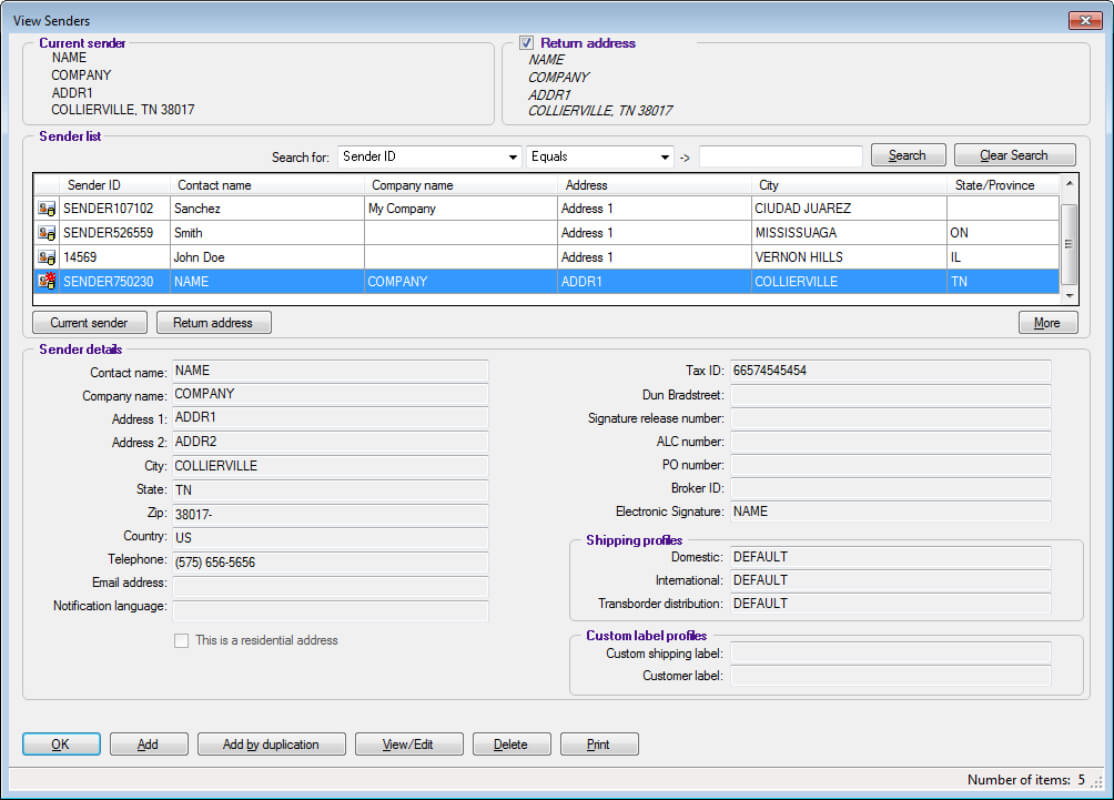Click the Address 1 field showing ADDR1
1114x800 pixels.
pos(330,418)
